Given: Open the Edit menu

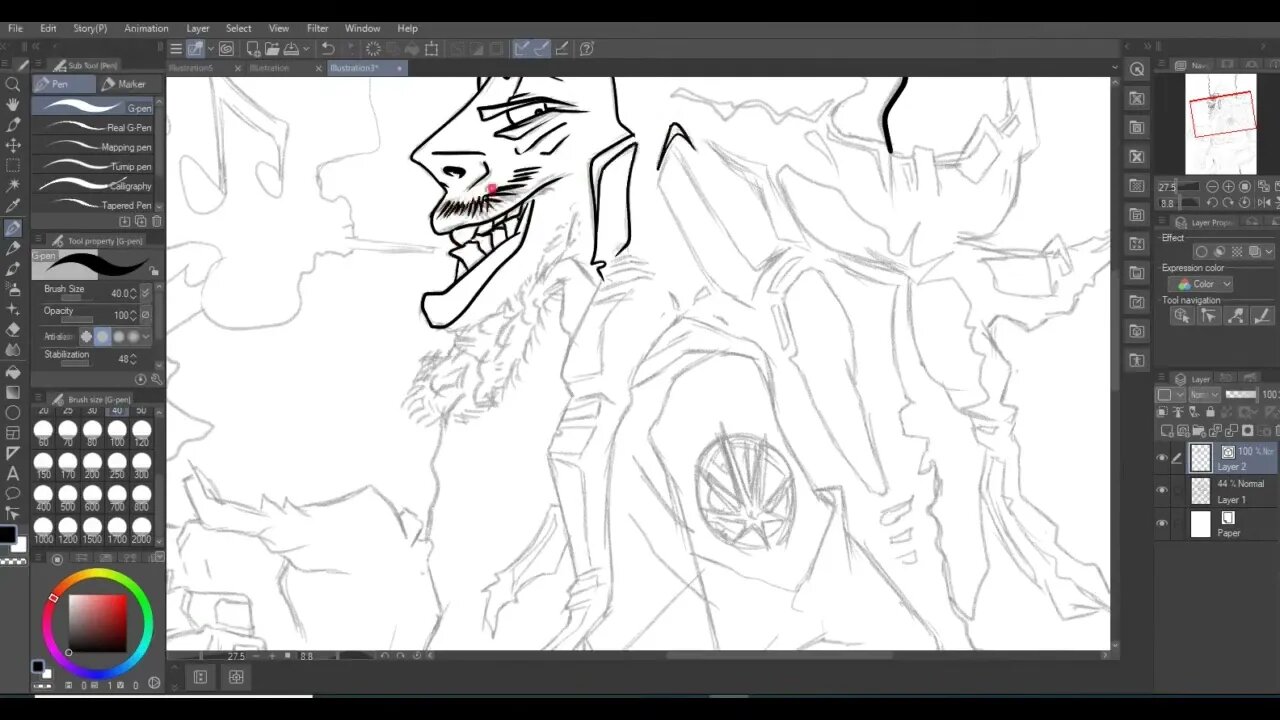Looking at the screenshot, I should 48,28.
